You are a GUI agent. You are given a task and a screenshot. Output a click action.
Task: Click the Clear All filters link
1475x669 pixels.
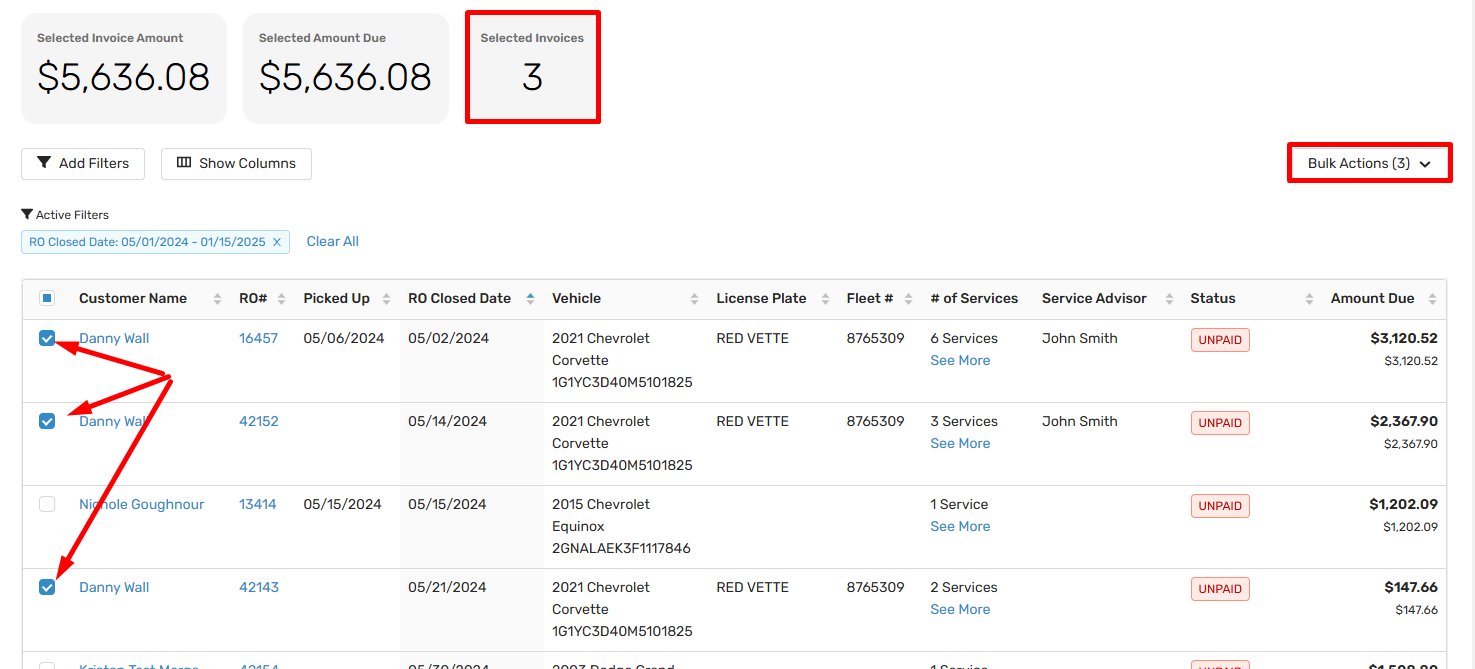point(333,241)
